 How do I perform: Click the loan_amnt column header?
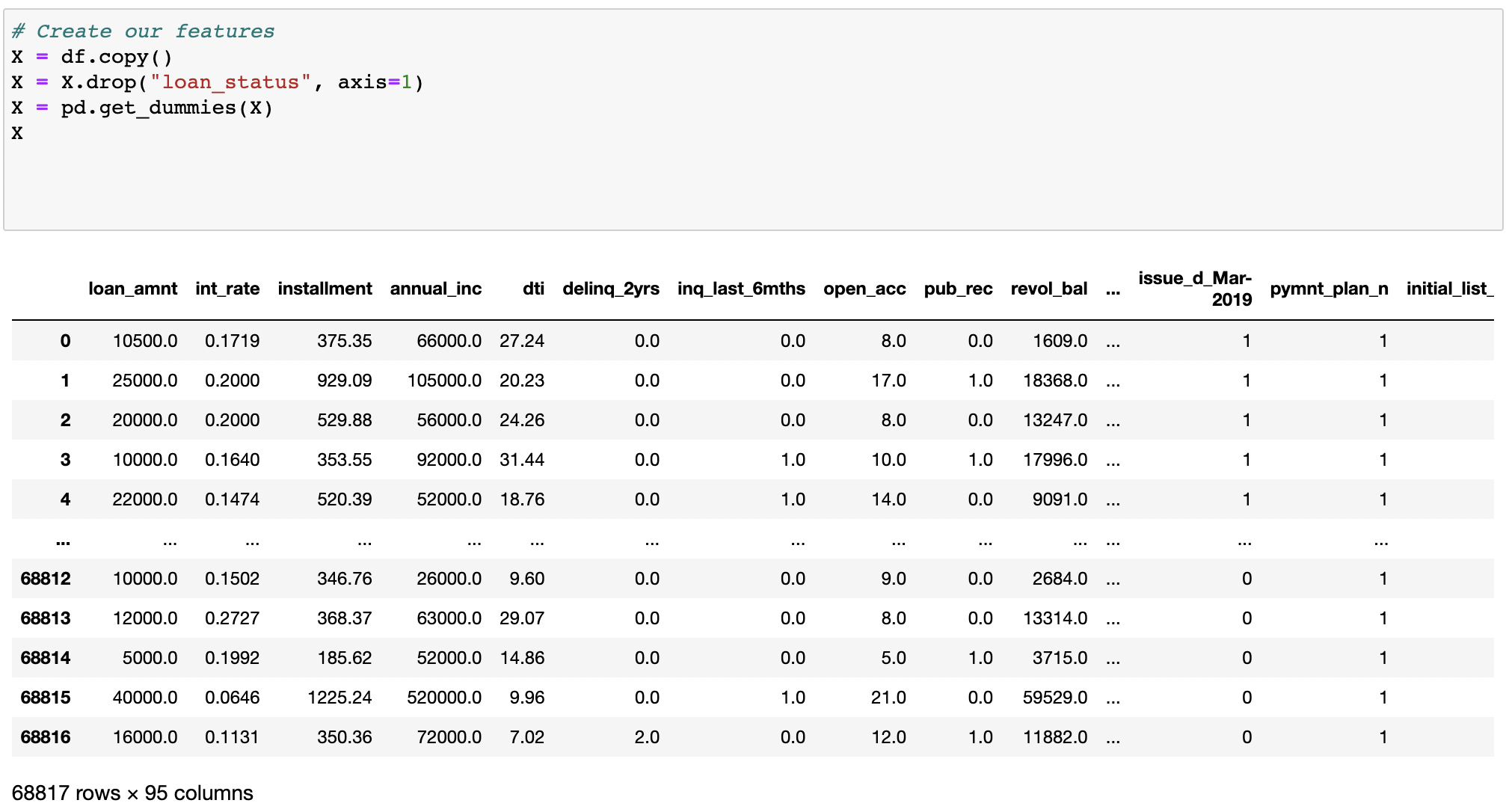pos(132,289)
